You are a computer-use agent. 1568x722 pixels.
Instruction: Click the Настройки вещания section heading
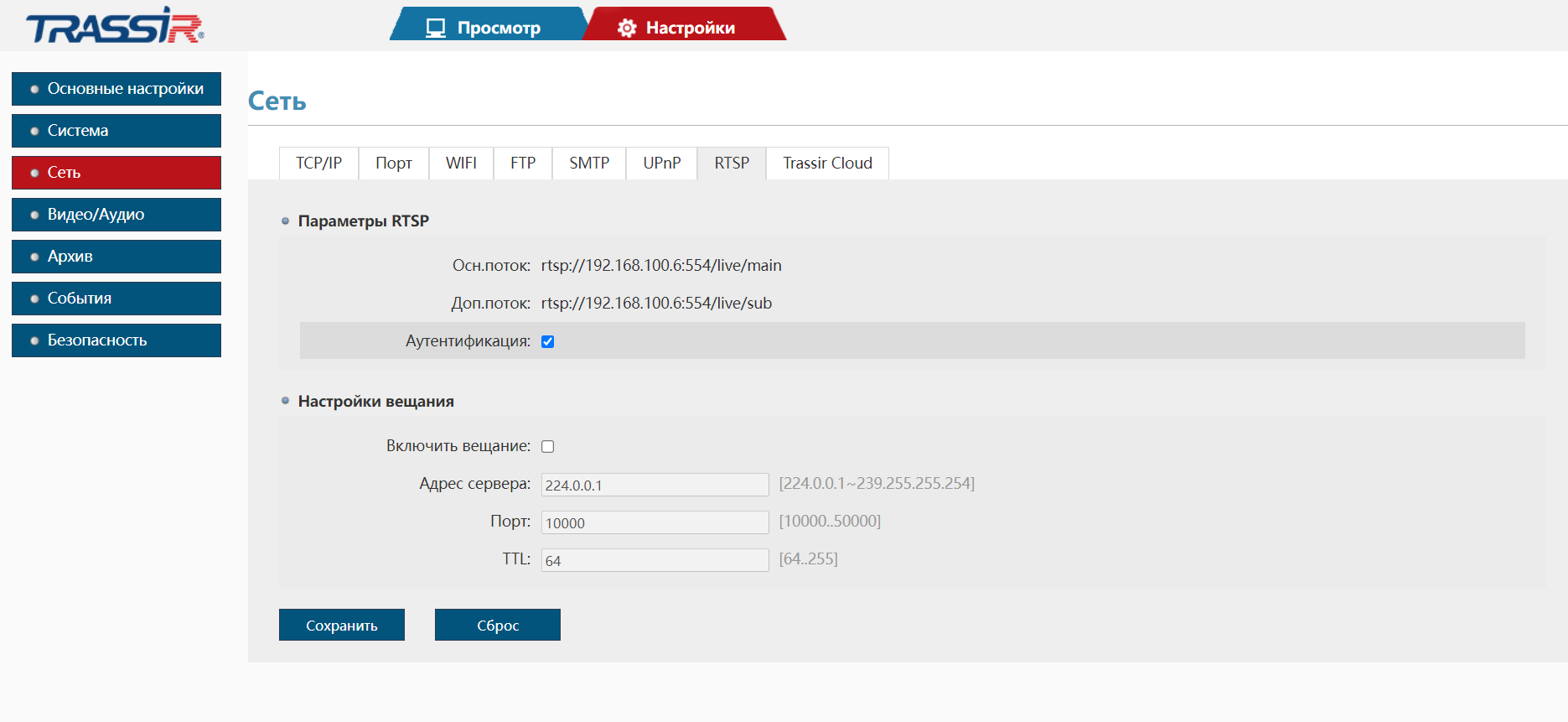click(376, 402)
